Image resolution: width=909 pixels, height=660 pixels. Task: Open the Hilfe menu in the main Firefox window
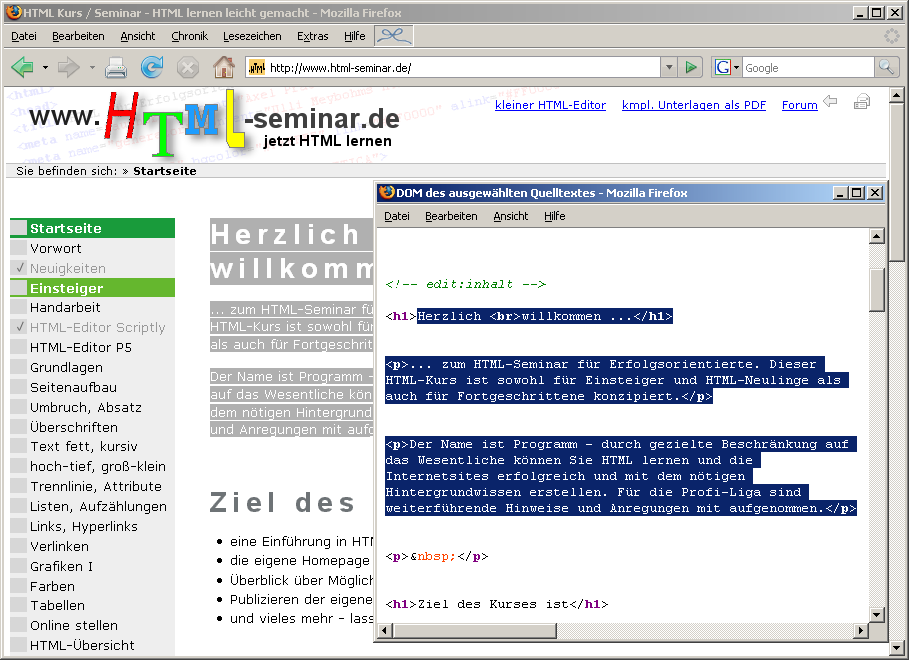coord(355,36)
